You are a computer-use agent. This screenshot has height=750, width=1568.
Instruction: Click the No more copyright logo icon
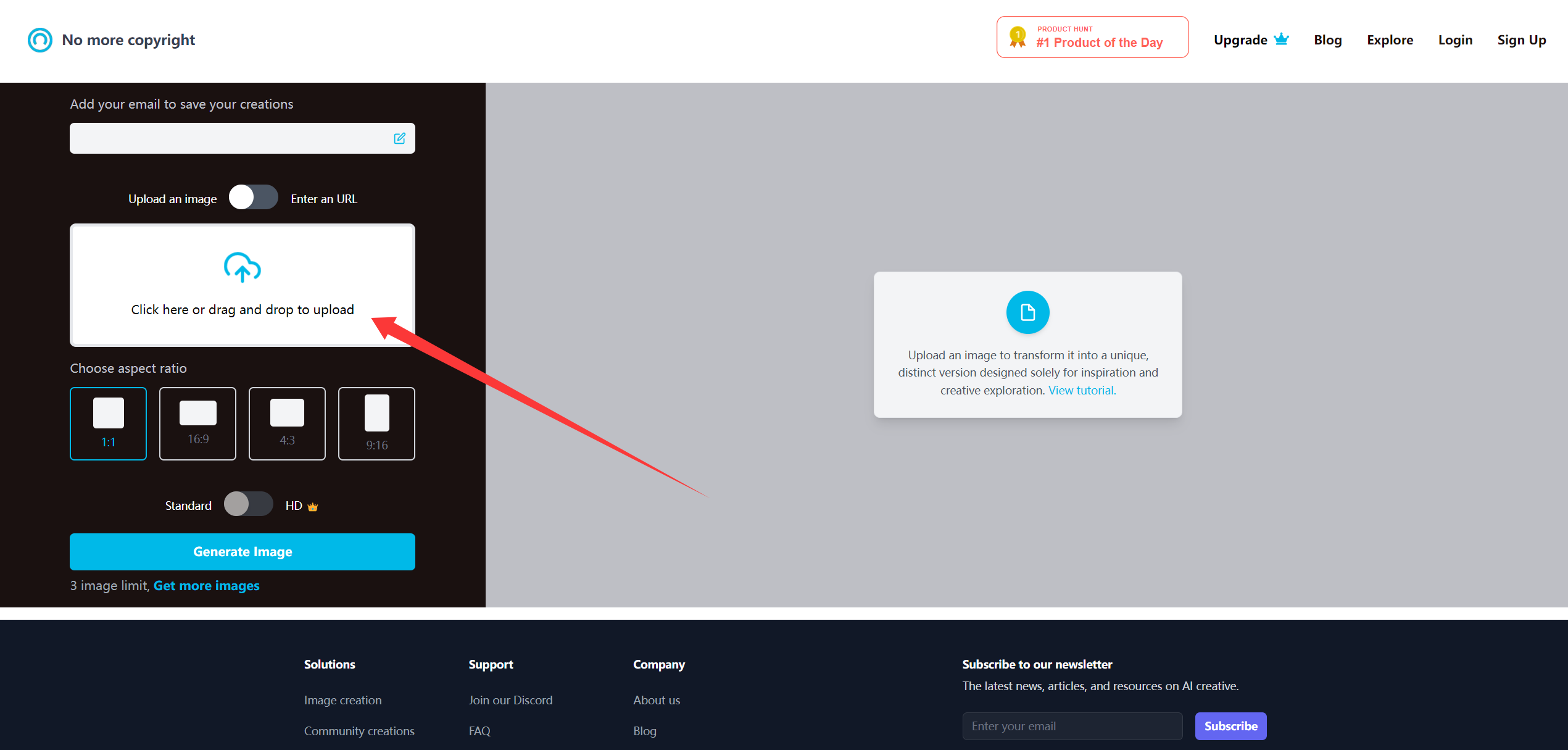click(x=40, y=40)
